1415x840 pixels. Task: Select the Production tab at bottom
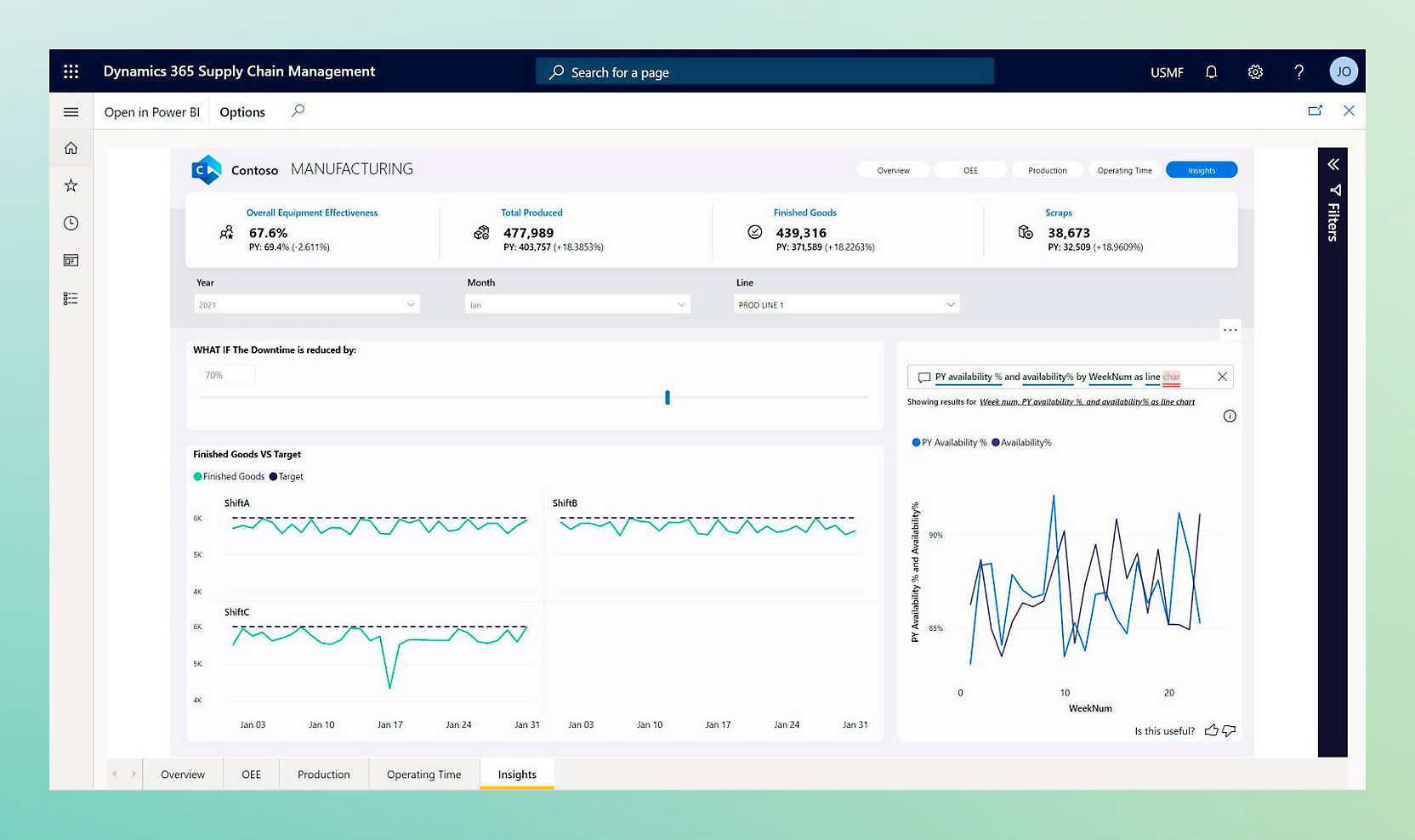click(323, 774)
